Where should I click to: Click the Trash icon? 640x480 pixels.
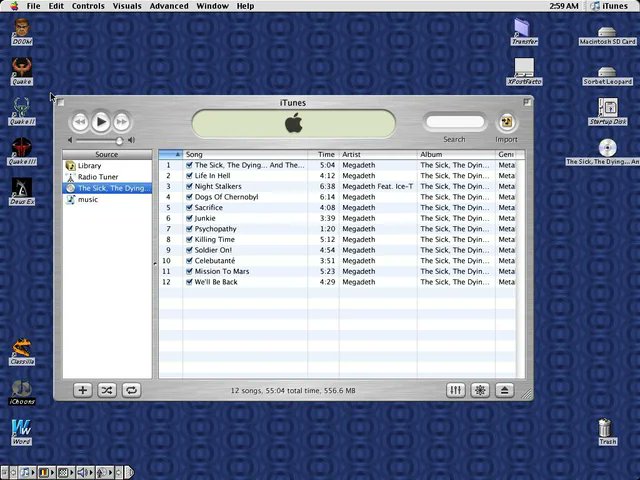tap(605, 432)
